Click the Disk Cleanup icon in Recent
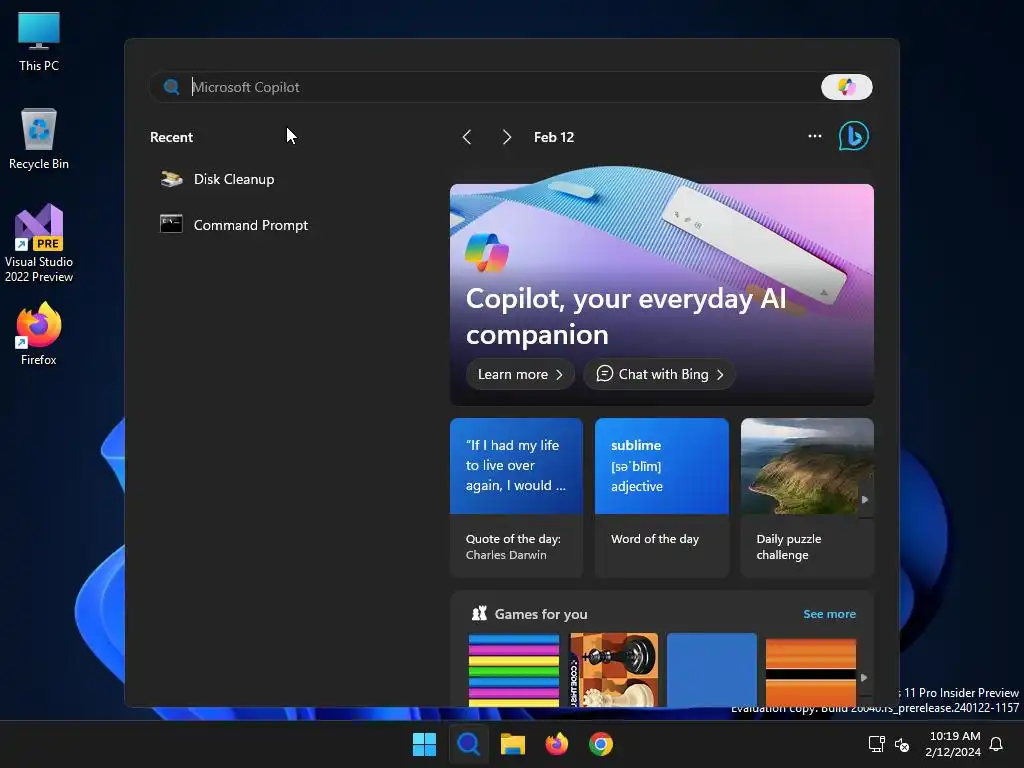This screenshot has width=1024, height=768. (172, 179)
